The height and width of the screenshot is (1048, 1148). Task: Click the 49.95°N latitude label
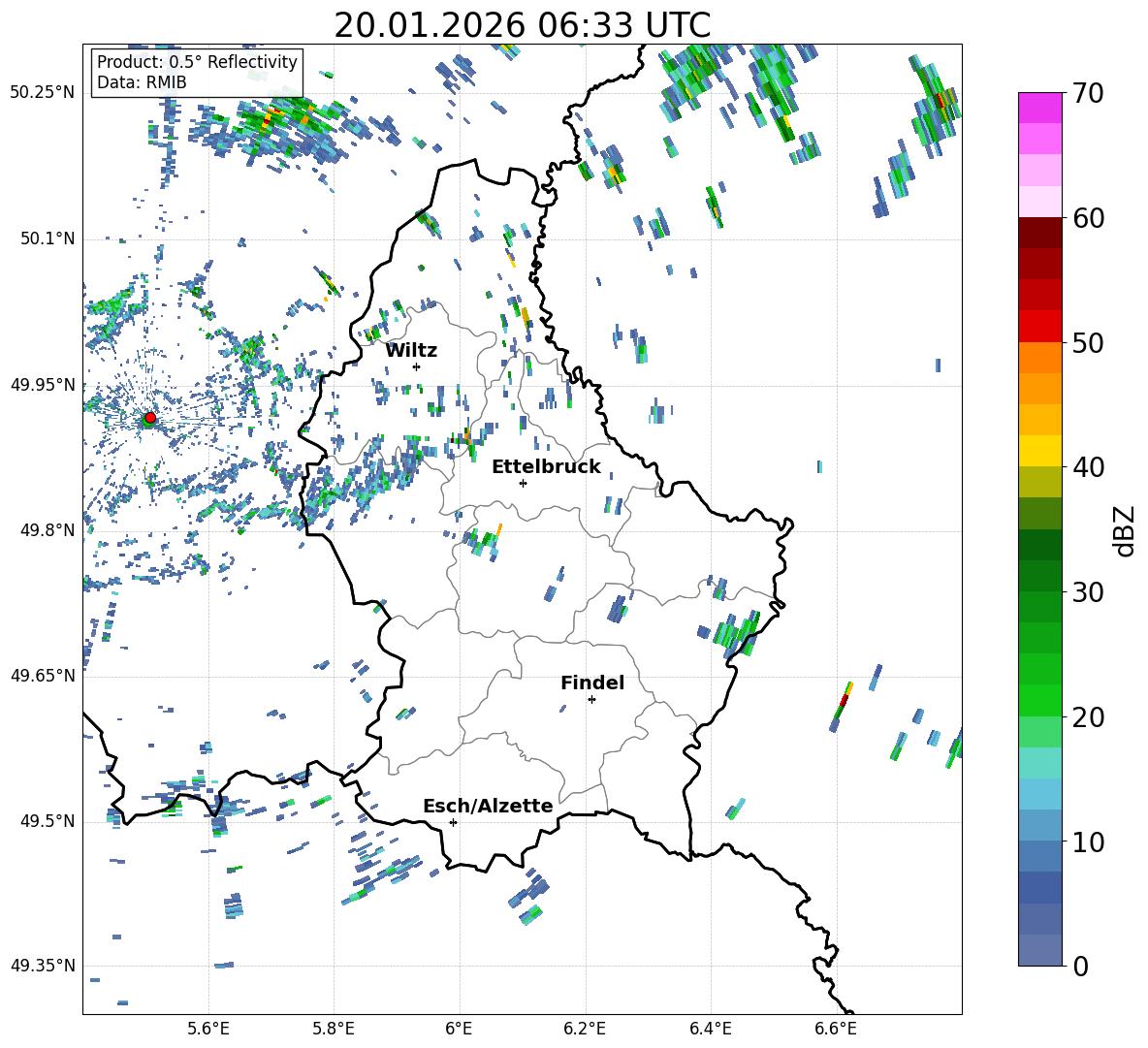(43, 384)
